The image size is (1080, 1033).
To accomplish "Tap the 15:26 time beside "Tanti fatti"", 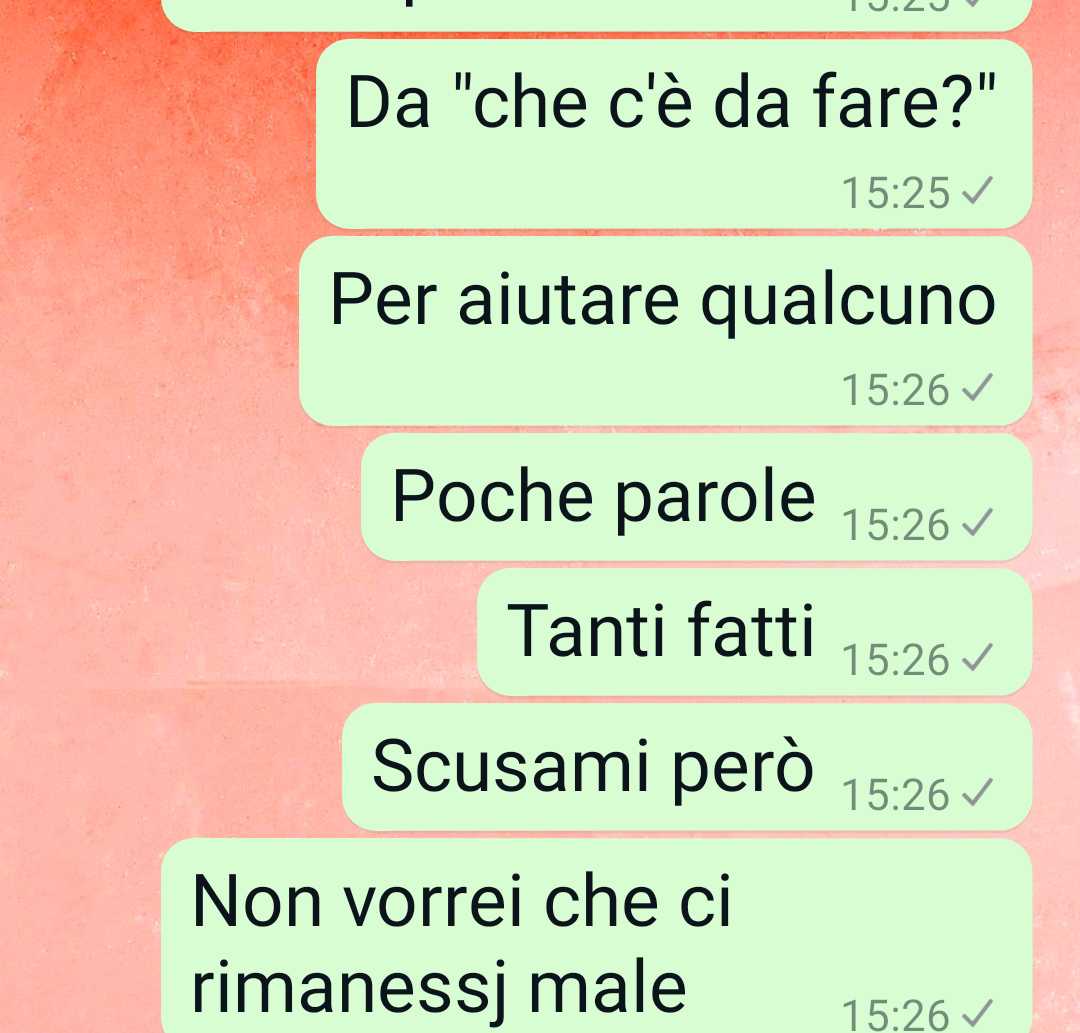I will coord(896,660).
